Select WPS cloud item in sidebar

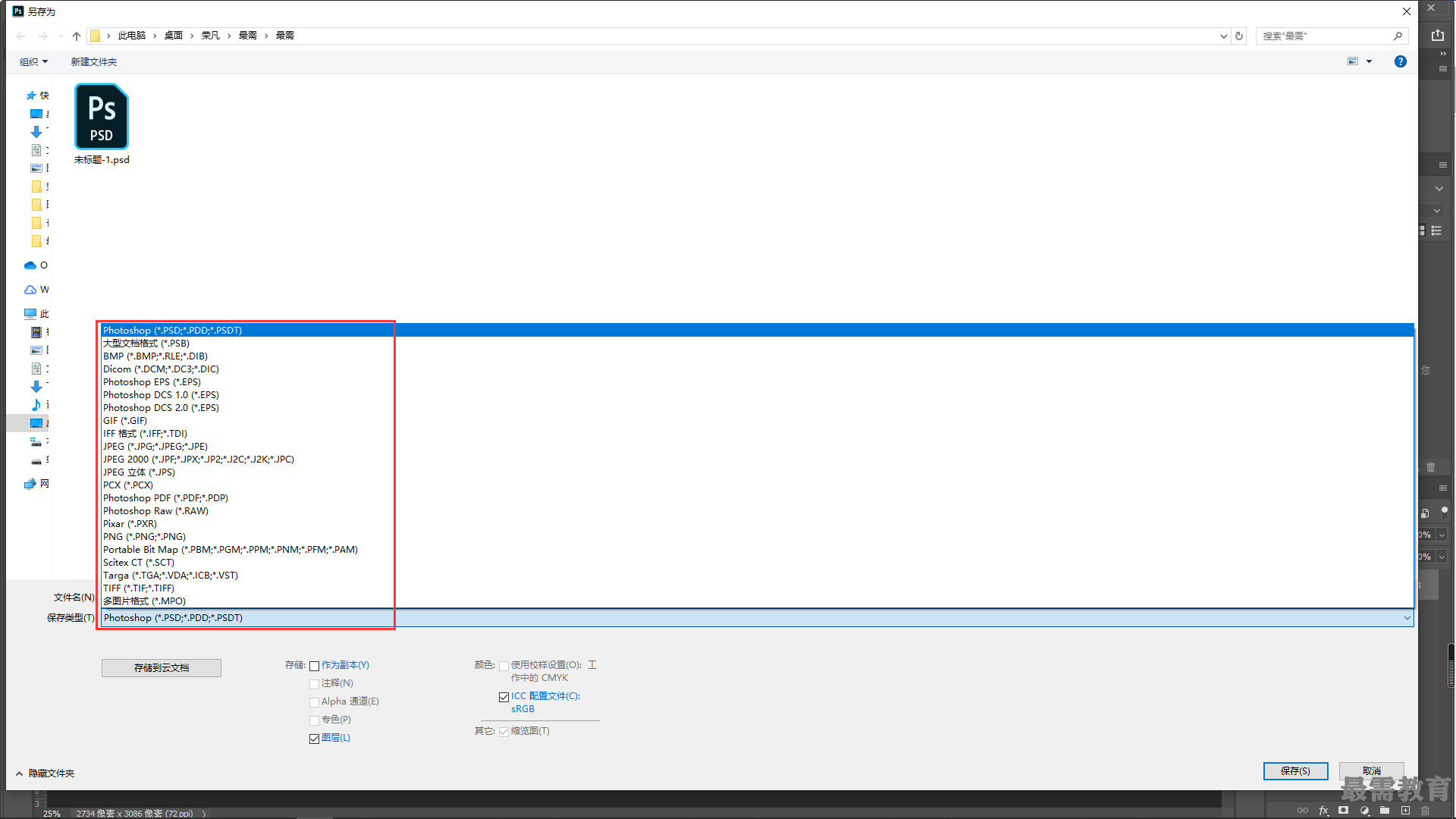click(x=30, y=290)
